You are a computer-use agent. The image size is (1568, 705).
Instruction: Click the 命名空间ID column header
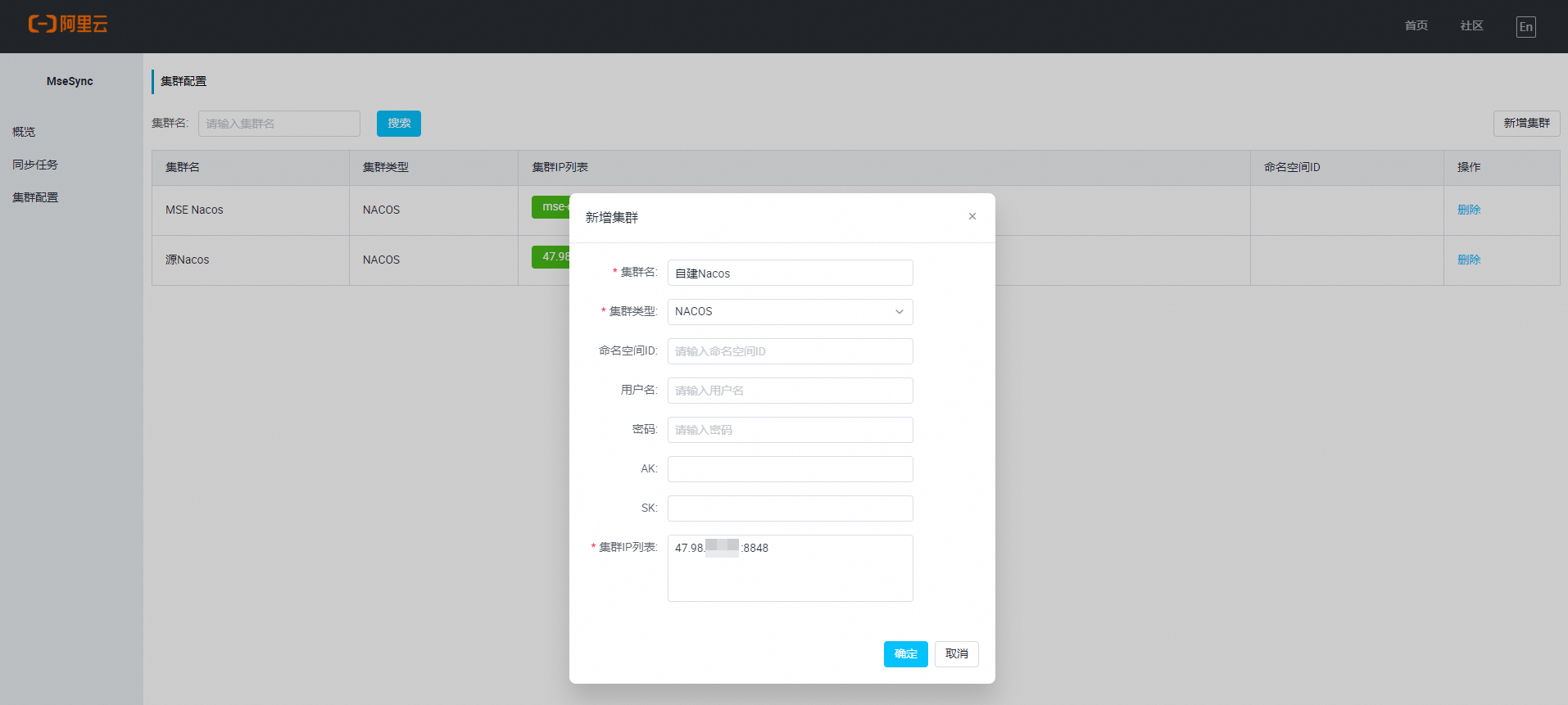[1347, 167]
